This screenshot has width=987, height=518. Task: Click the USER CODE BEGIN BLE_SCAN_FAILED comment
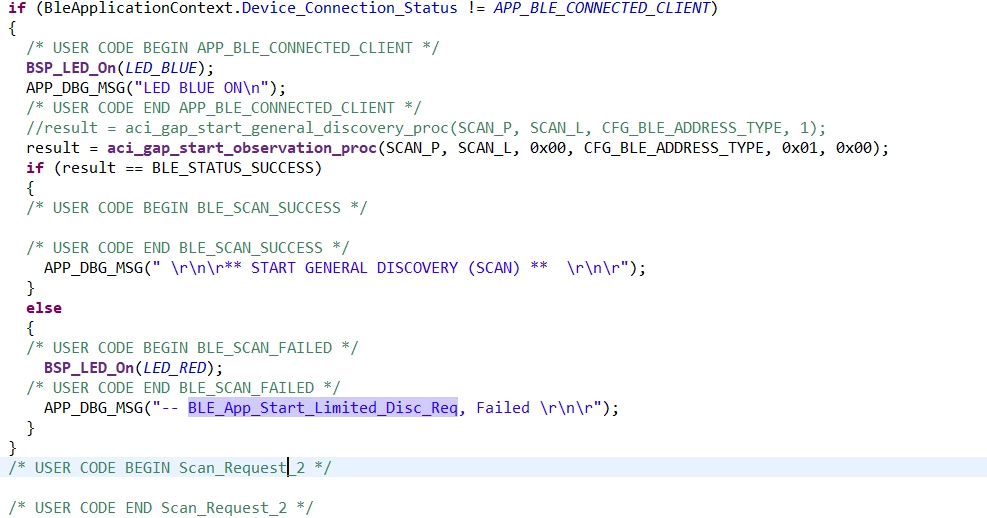coord(192,348)
